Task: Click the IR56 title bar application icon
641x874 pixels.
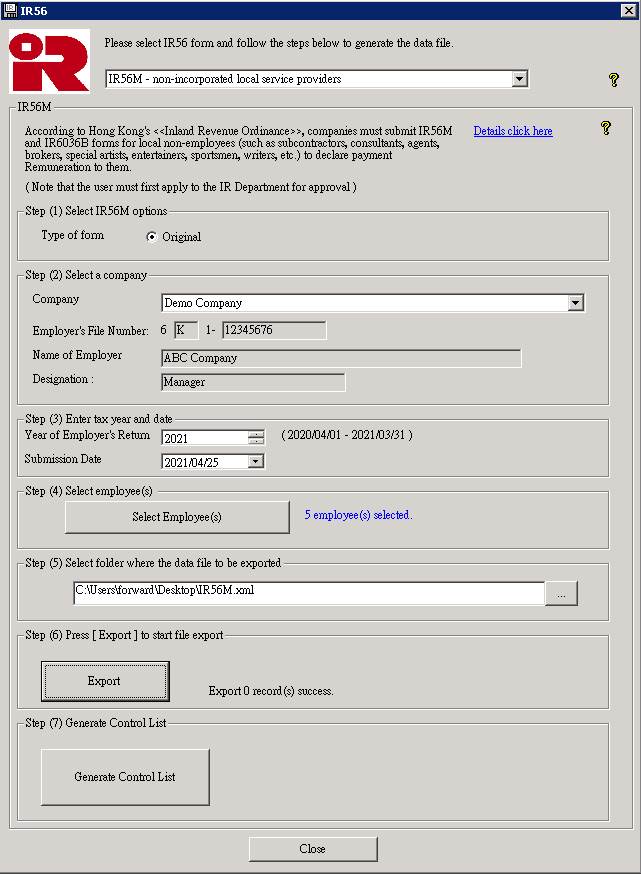Action: tap(10, 10)
